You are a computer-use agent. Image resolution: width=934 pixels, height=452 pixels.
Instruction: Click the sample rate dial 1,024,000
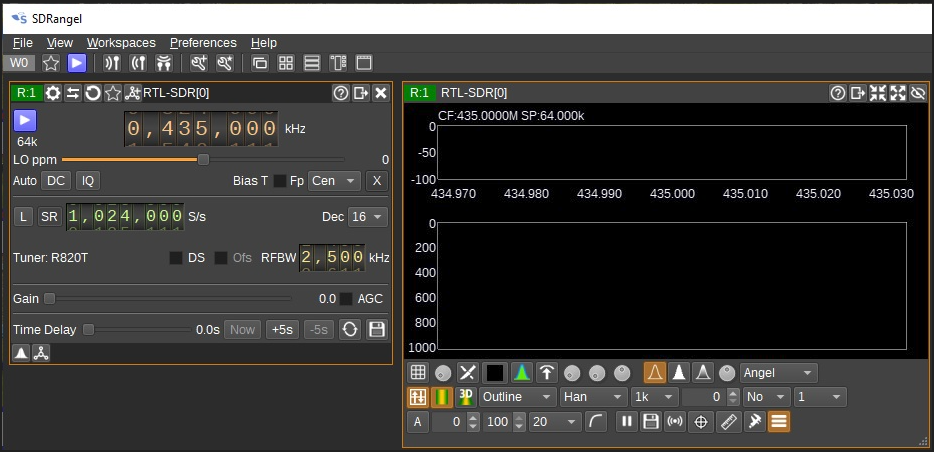coord(125,217)
